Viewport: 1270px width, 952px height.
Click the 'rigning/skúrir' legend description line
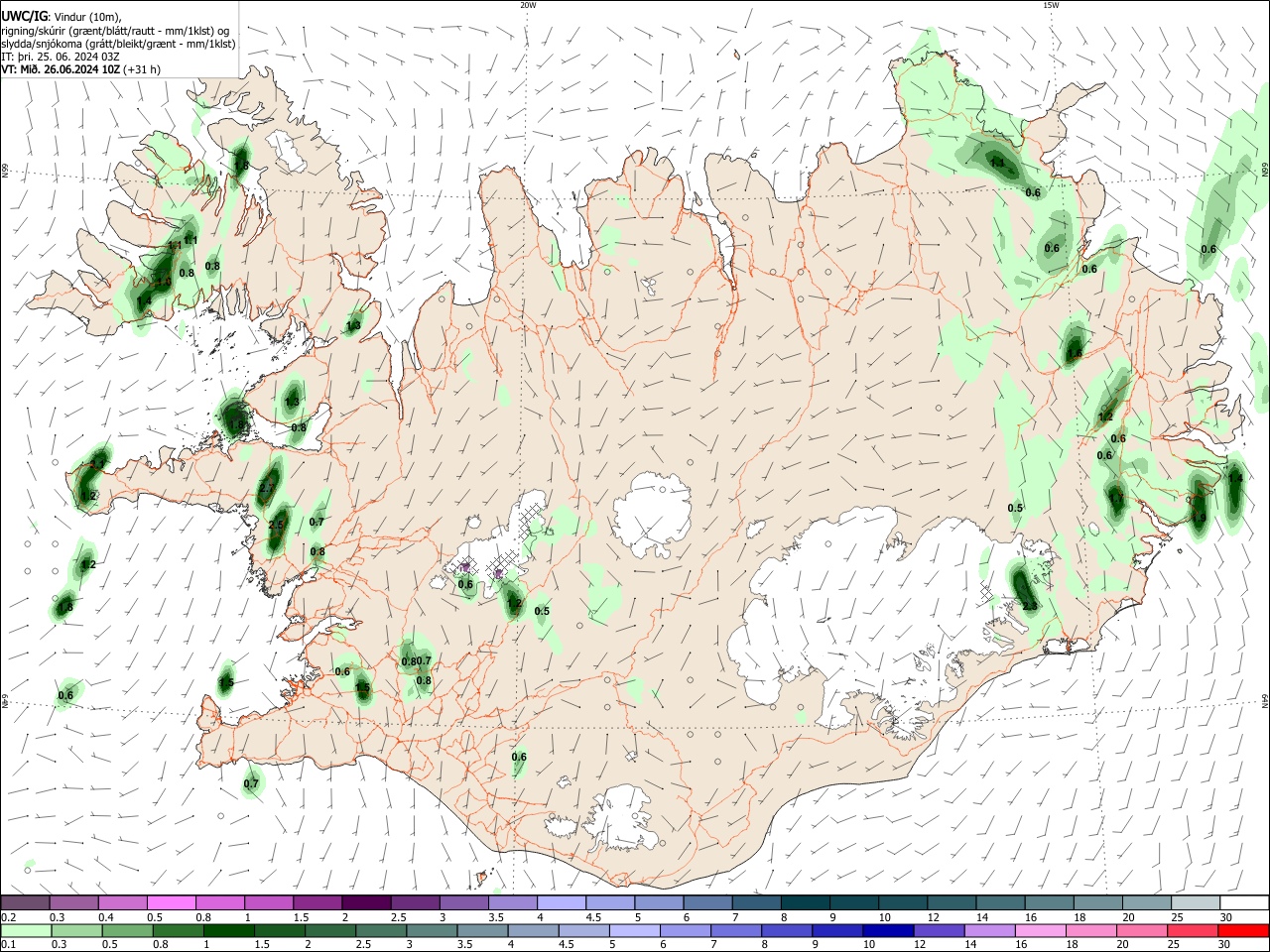pyautogui.click(x=115, y=31)
